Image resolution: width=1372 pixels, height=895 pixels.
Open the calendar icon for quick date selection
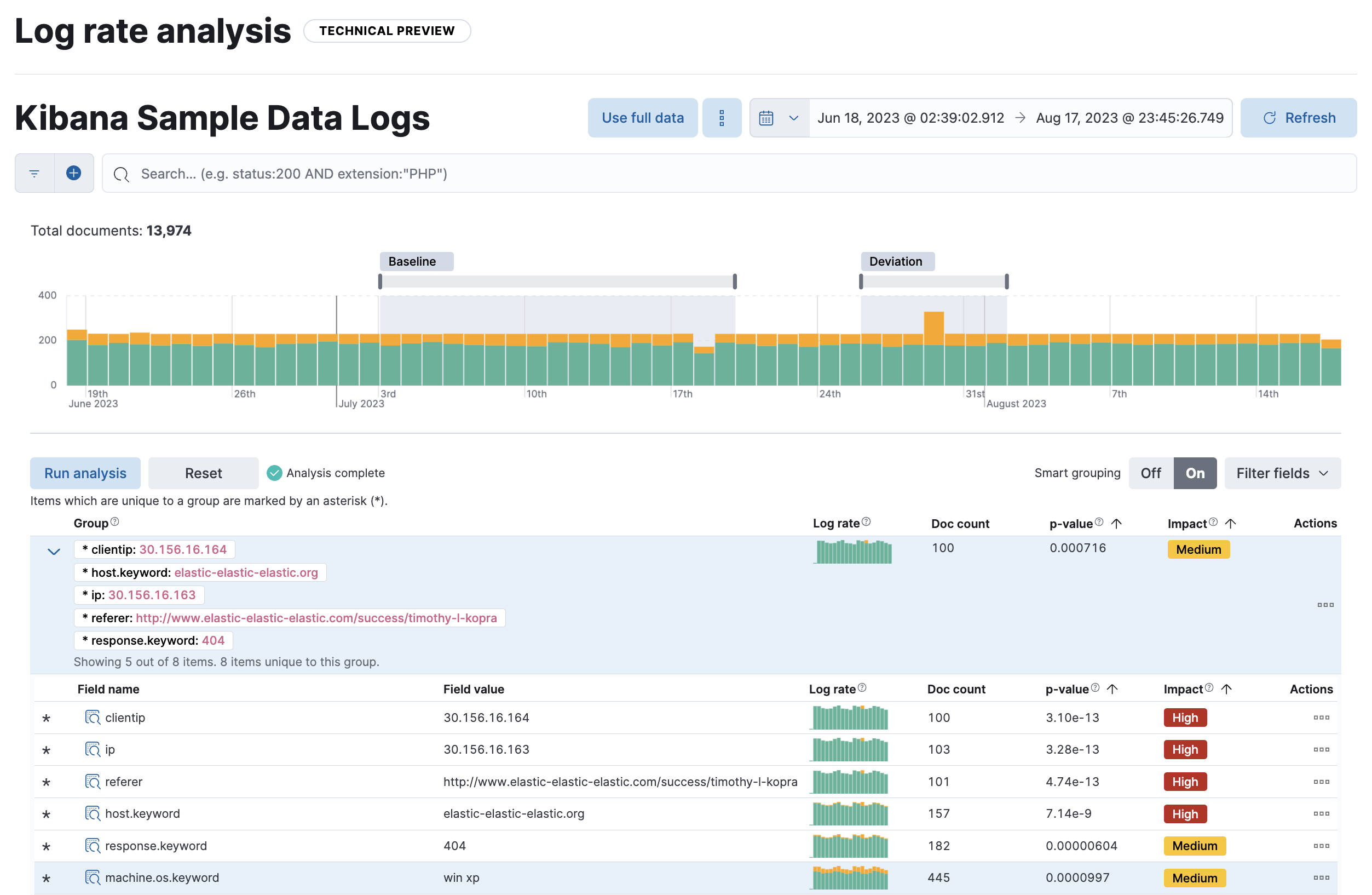pyautogui.click(x=766, y=117)
